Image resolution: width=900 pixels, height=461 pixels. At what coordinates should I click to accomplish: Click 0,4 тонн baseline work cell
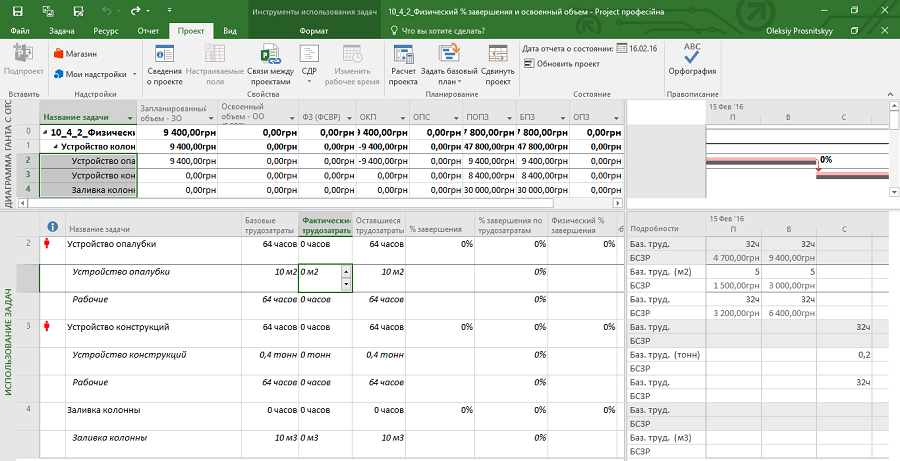(x=270, y=361)
